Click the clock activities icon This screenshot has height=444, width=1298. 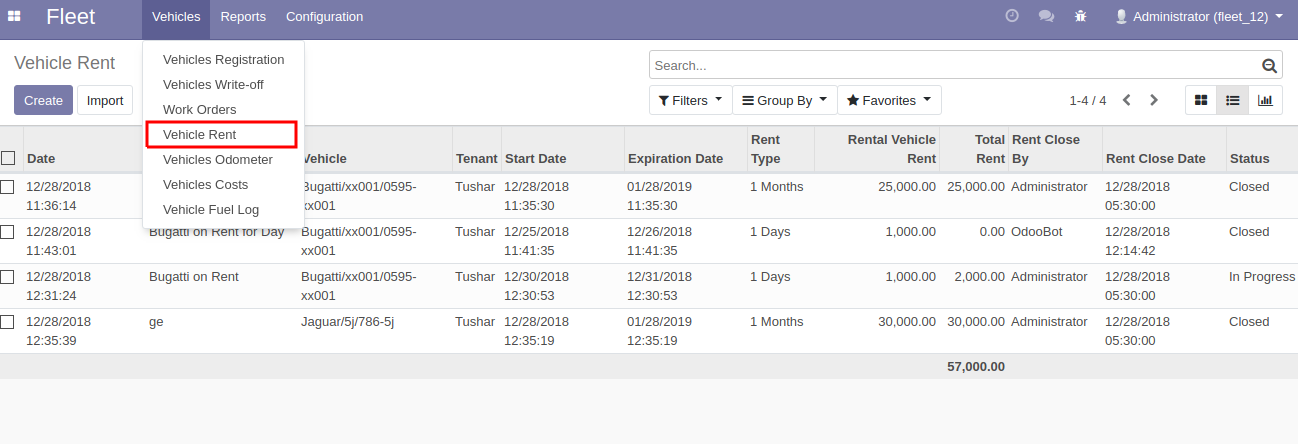pos(1011,16)
